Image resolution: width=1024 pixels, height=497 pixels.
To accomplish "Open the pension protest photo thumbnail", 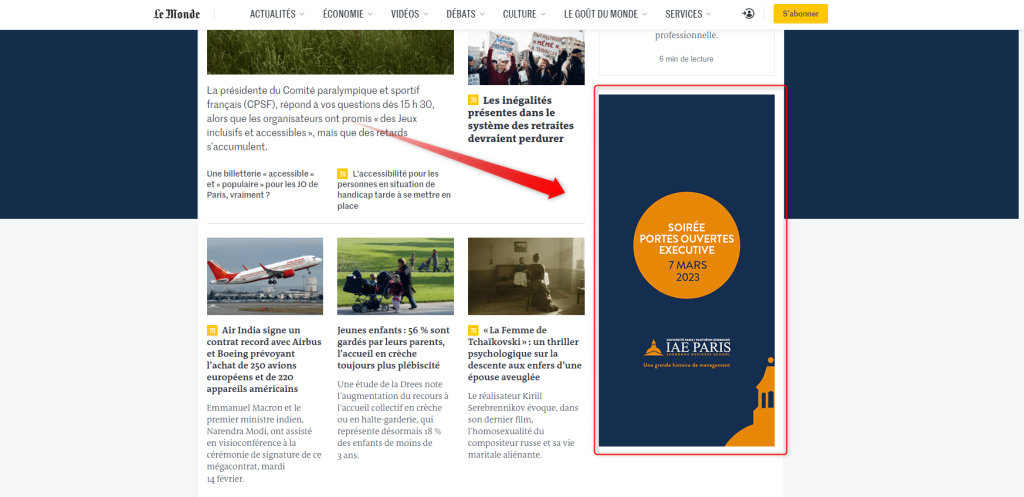I will click(x=526, y=56).
